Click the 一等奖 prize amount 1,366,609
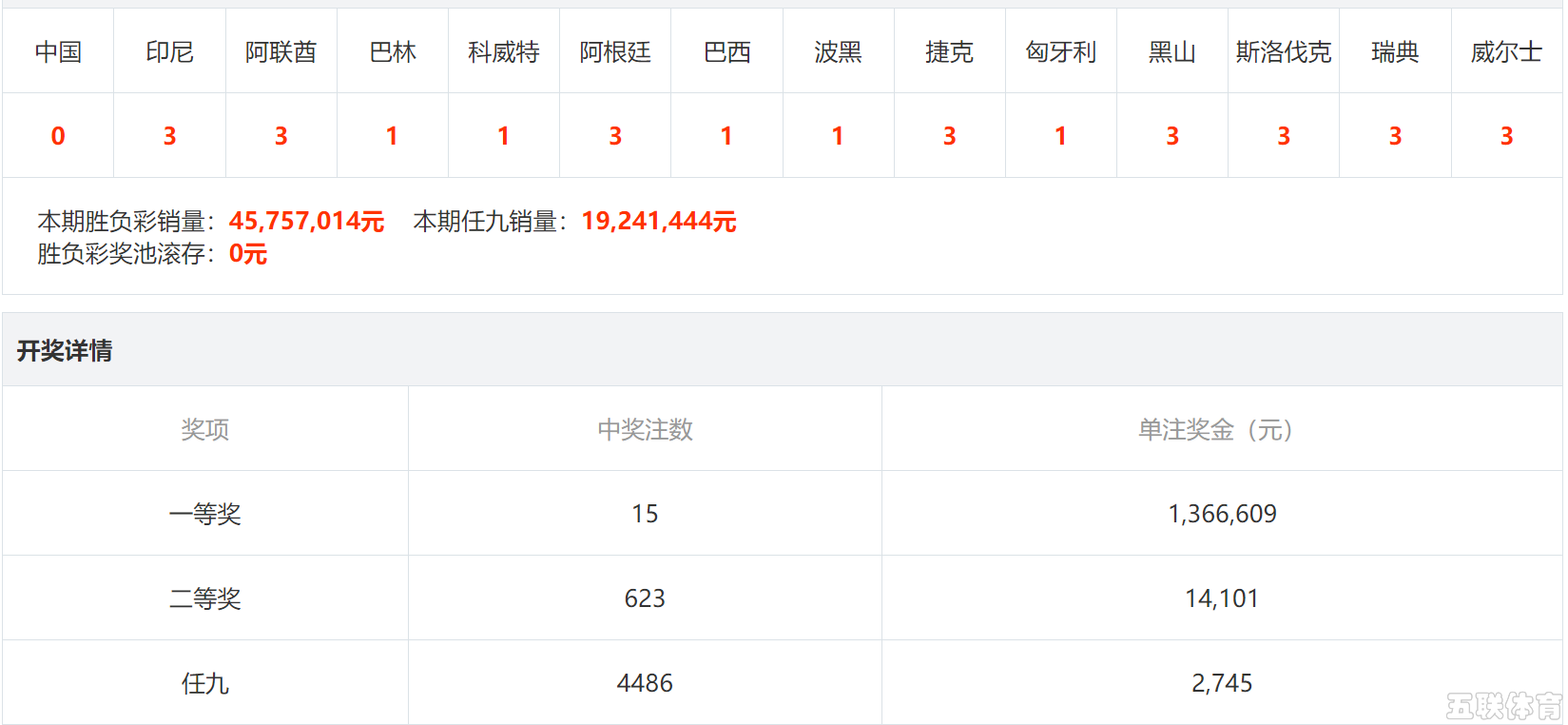The height and width of the screenshot is (725, 1568). [x=1222, y=514]
